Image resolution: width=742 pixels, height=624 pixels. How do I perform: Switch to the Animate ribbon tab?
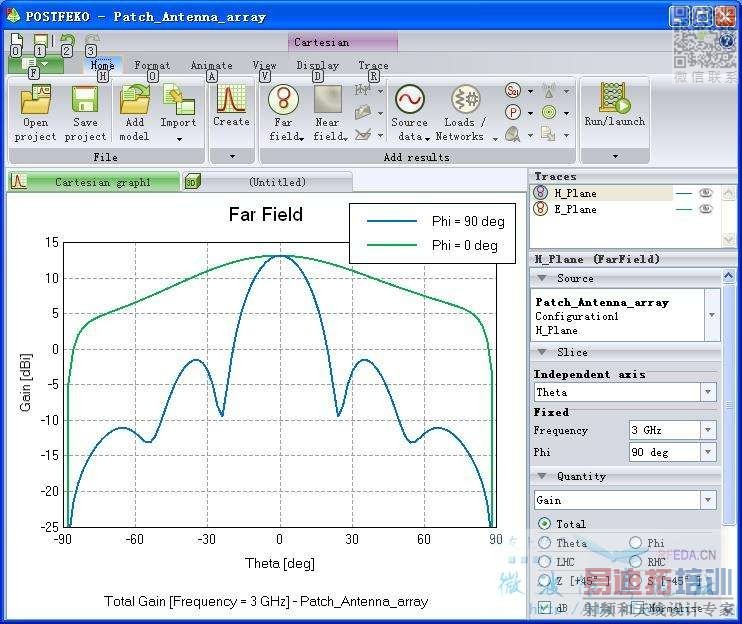point(212,65)
